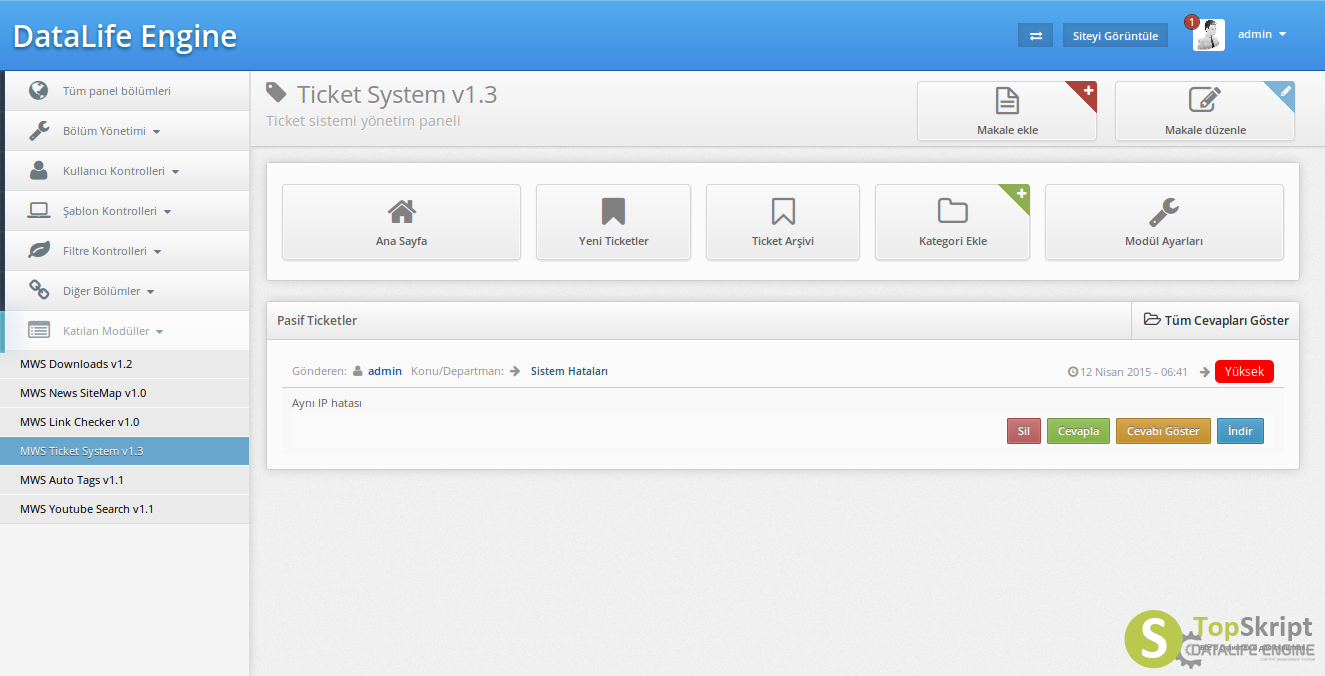Viewport: 1325px width, 676px height.
Task: Click the Makale ekle label text
Action: (1007, 130)
